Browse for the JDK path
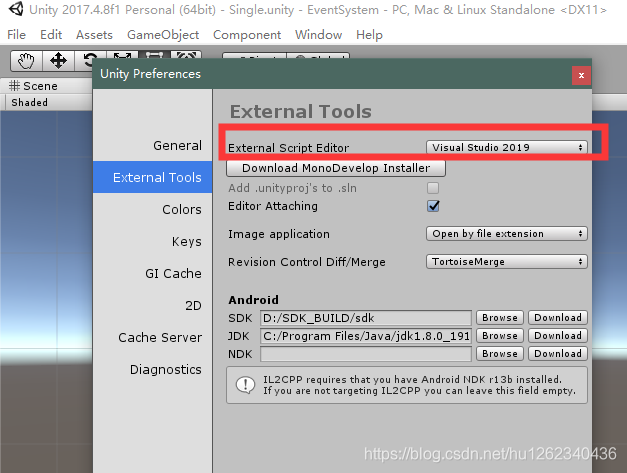The width and height of the screenshot is (627, 473). pos(500,335)
